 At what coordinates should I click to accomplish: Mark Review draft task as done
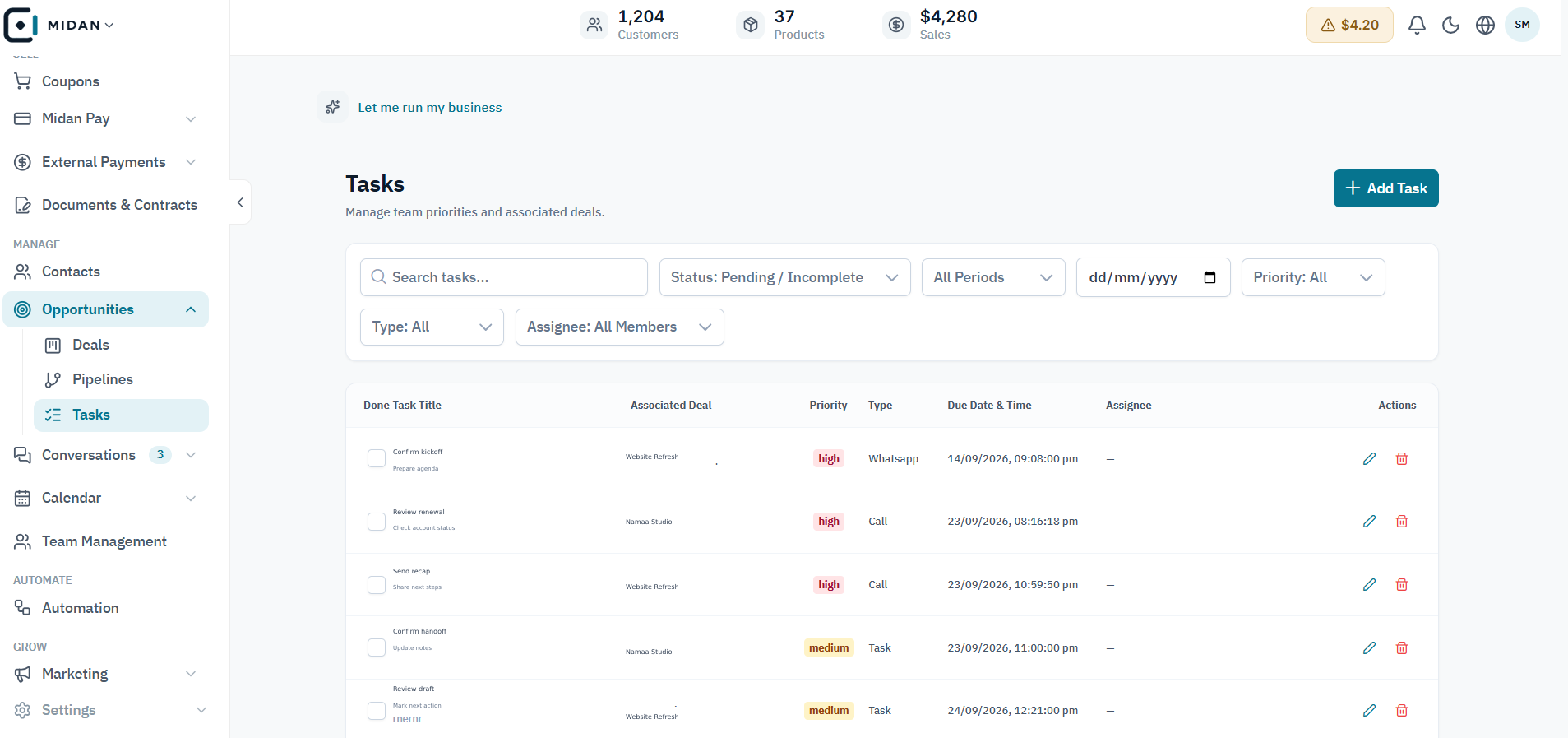point(377,711)
